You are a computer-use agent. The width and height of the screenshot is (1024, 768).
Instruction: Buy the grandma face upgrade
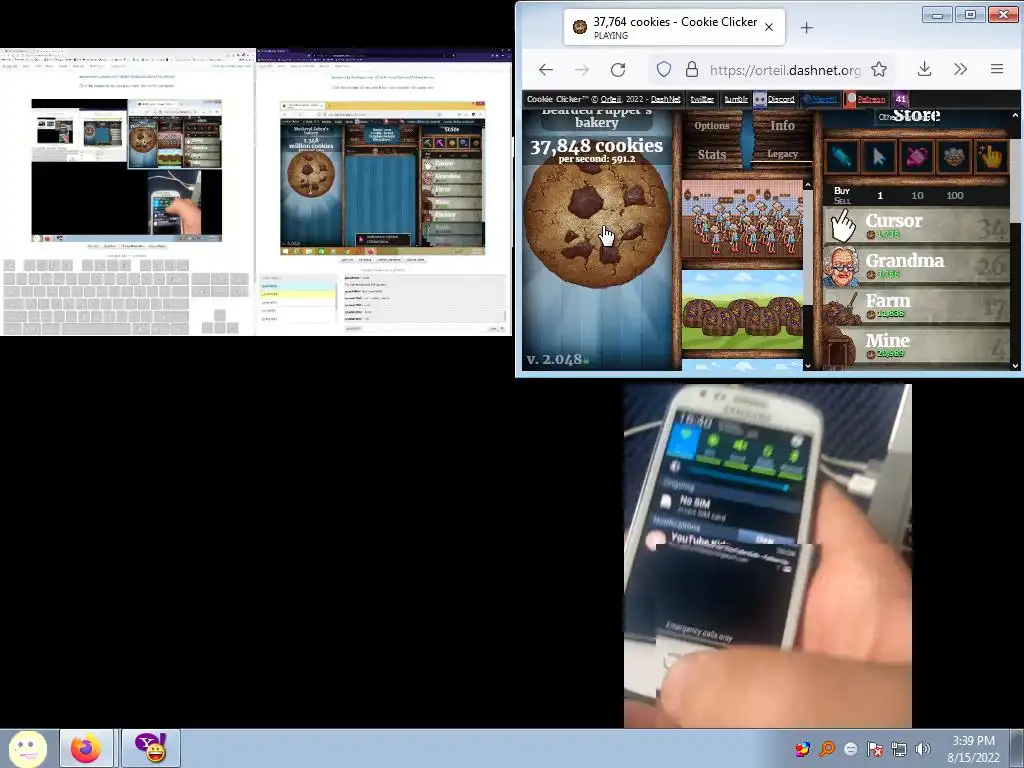coord(953,157)
